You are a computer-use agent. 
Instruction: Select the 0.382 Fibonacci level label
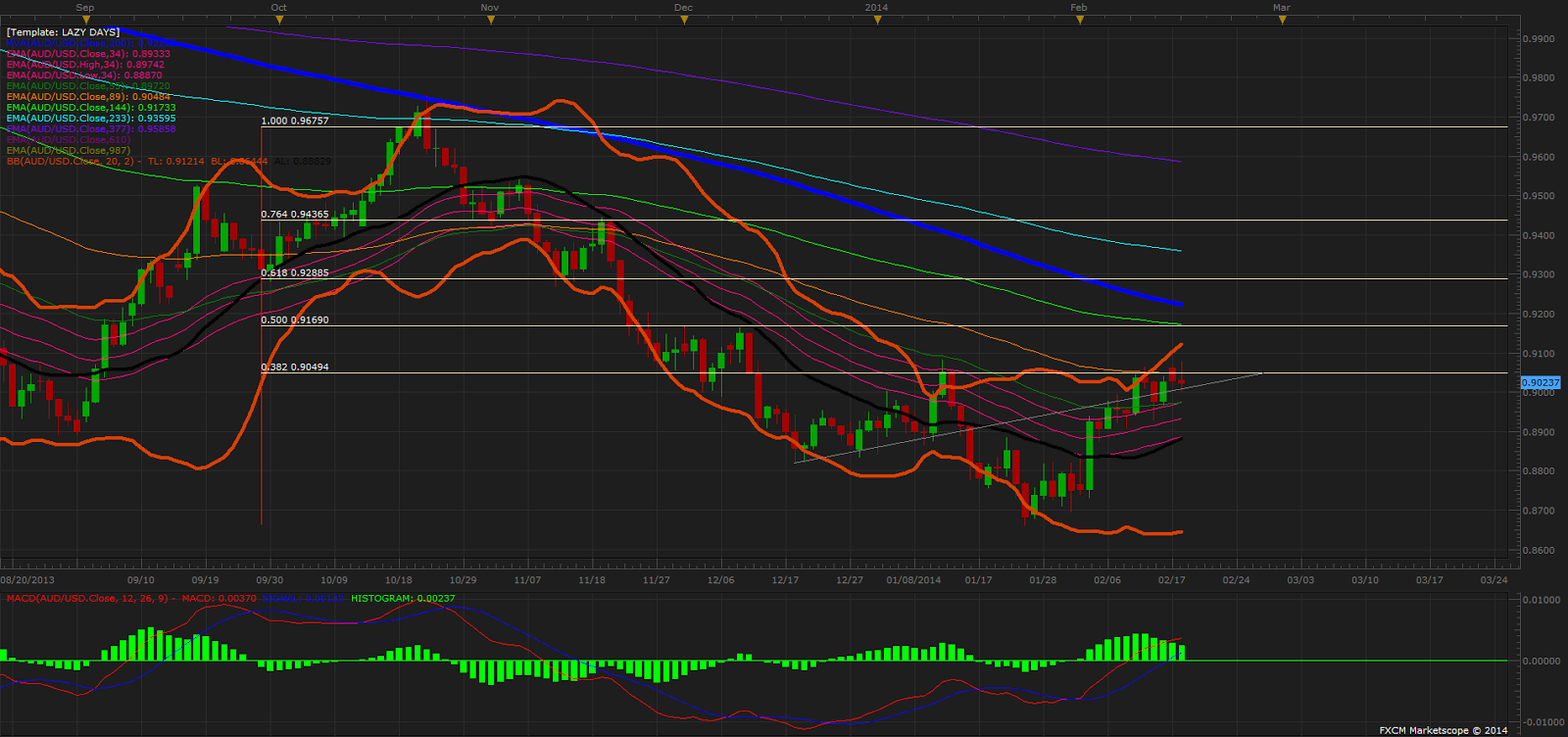(295, 367)
